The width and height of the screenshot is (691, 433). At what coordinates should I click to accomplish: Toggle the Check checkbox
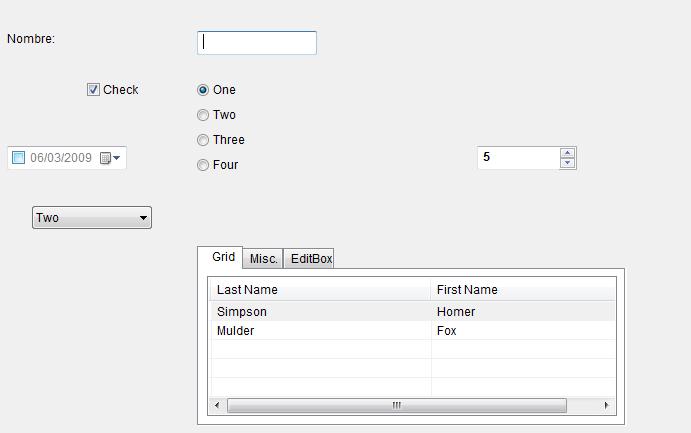coord(94,90)
